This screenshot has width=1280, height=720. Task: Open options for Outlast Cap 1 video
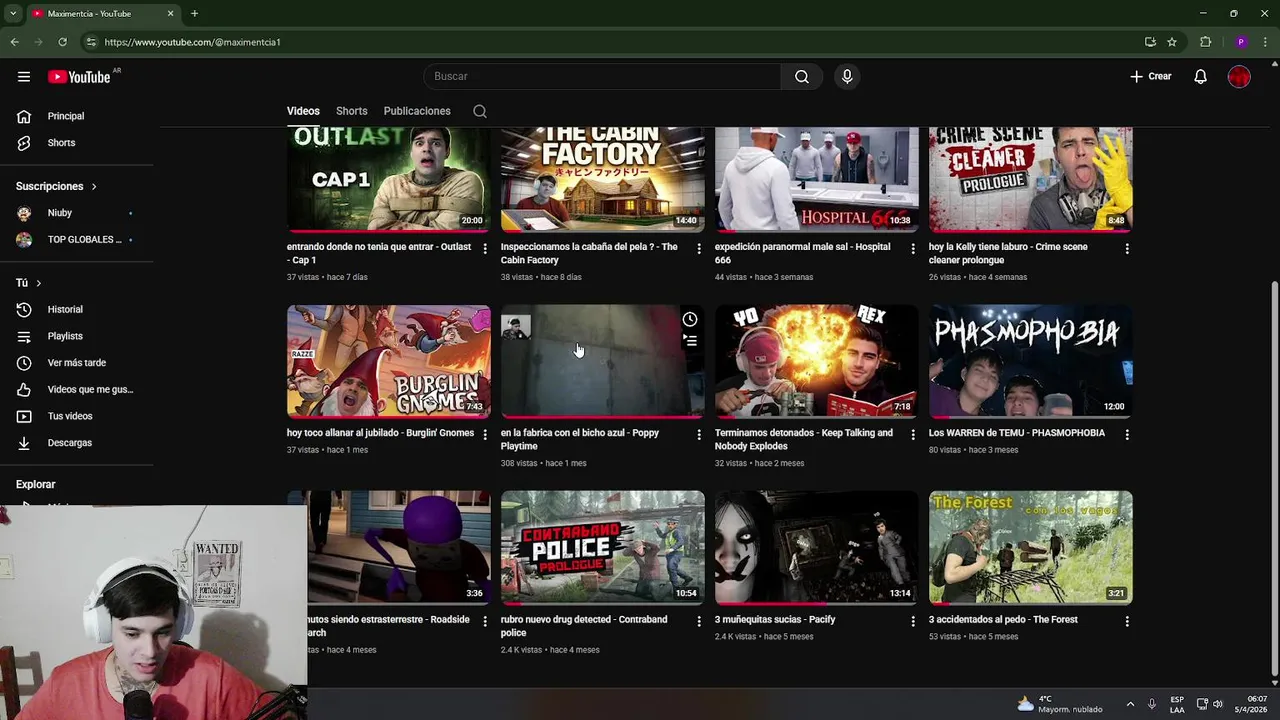click(485, 248)
